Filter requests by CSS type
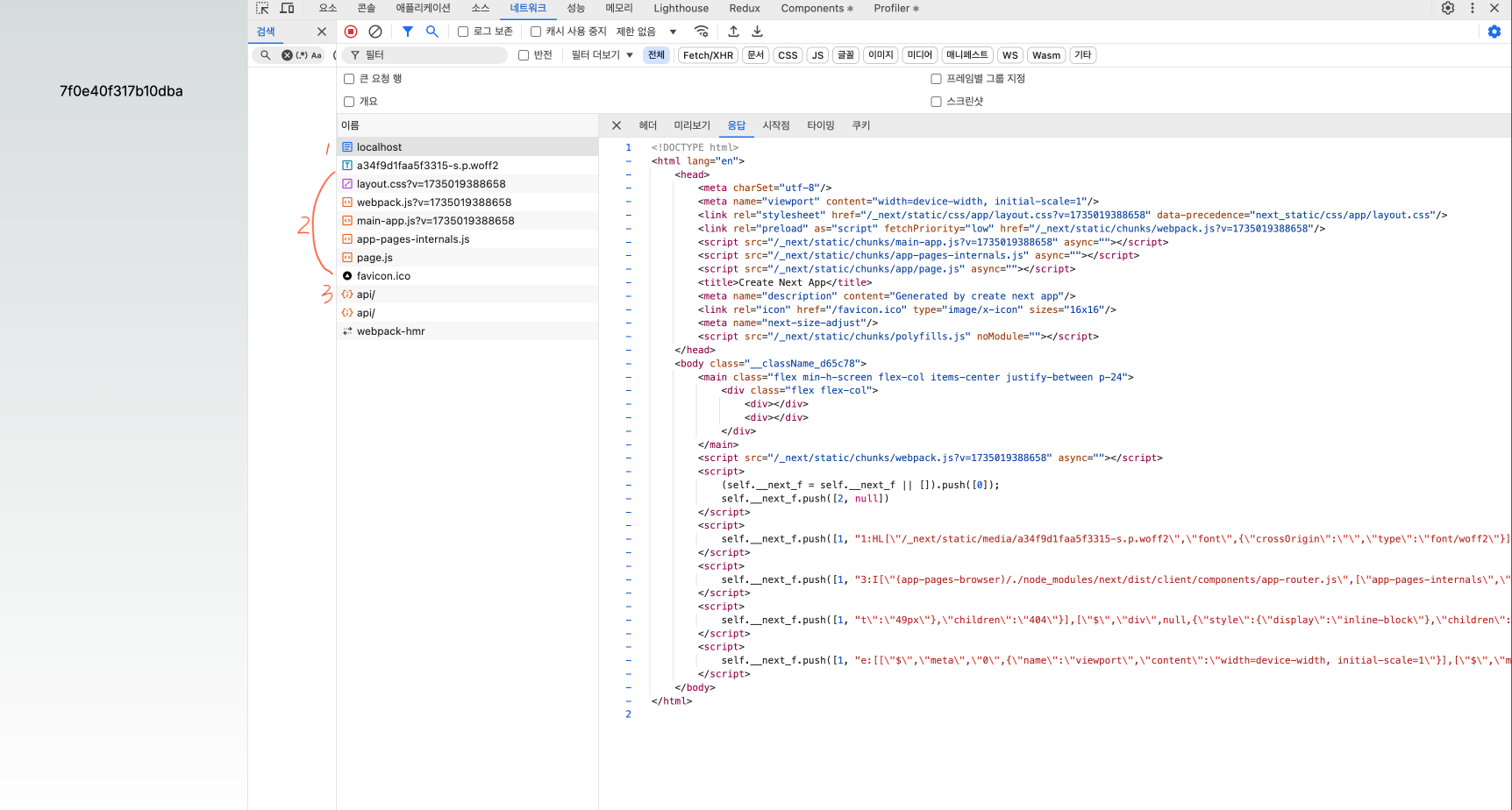Image resolution: width=1512 pixels, height=810 pixels. pos(788,55)
